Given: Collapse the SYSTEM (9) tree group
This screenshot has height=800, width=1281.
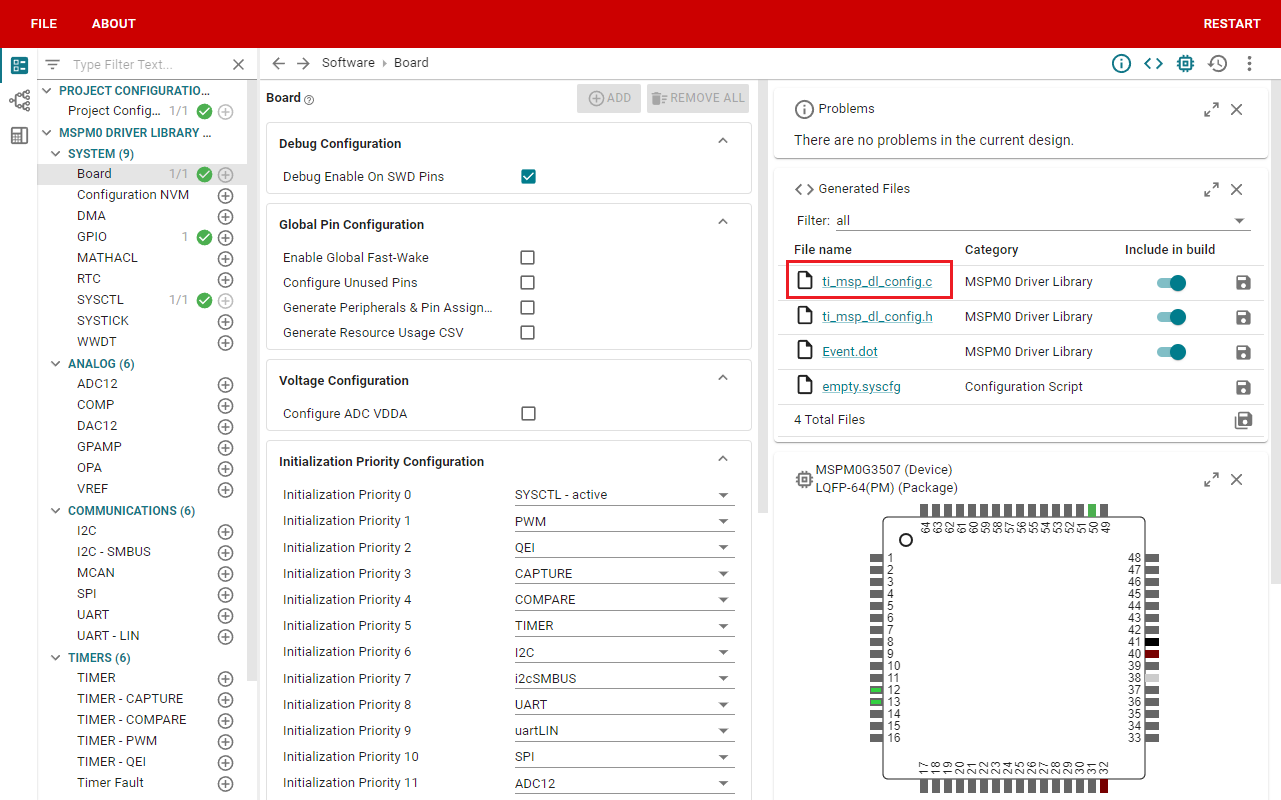Looking at the screenshot, I should point(56,154).
